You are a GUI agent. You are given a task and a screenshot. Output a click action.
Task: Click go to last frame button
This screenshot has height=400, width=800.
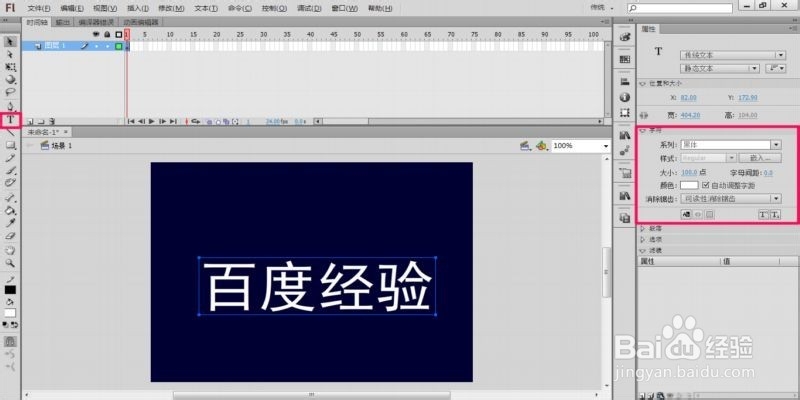tap(173, 121)
